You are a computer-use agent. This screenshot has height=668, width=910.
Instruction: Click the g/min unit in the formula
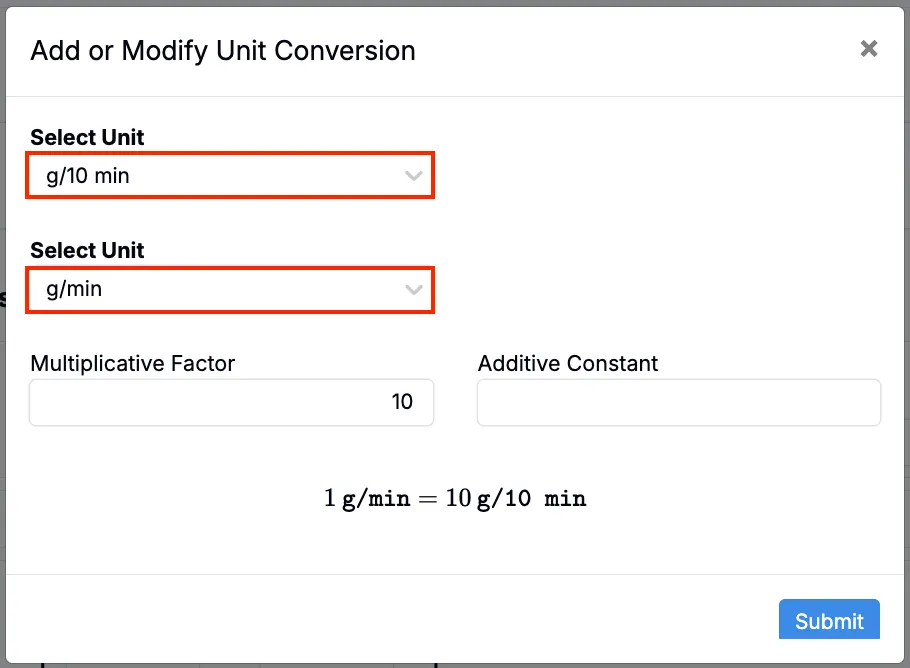click(x=376, y=497)
